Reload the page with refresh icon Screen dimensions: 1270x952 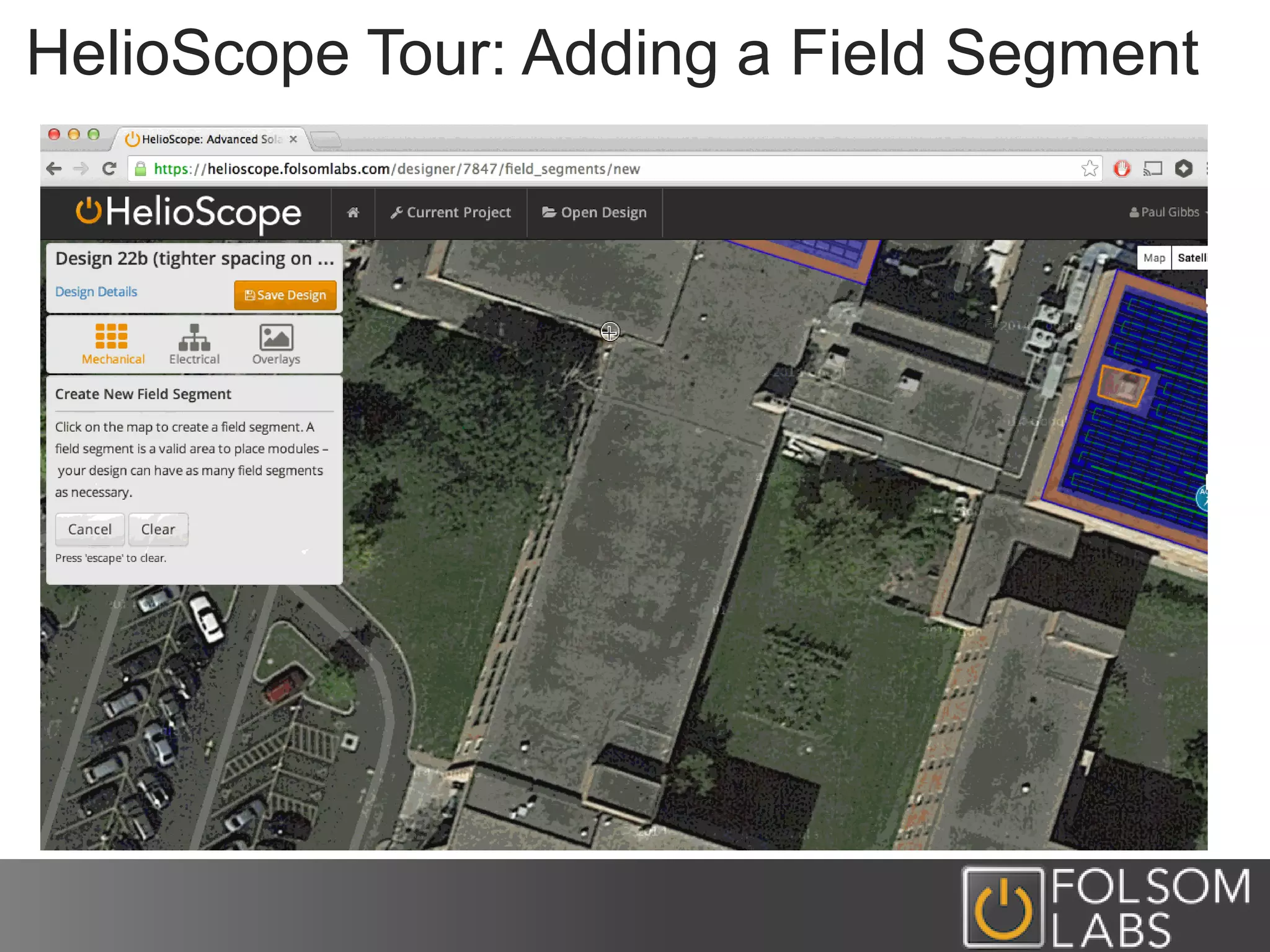tap(109, 169)
